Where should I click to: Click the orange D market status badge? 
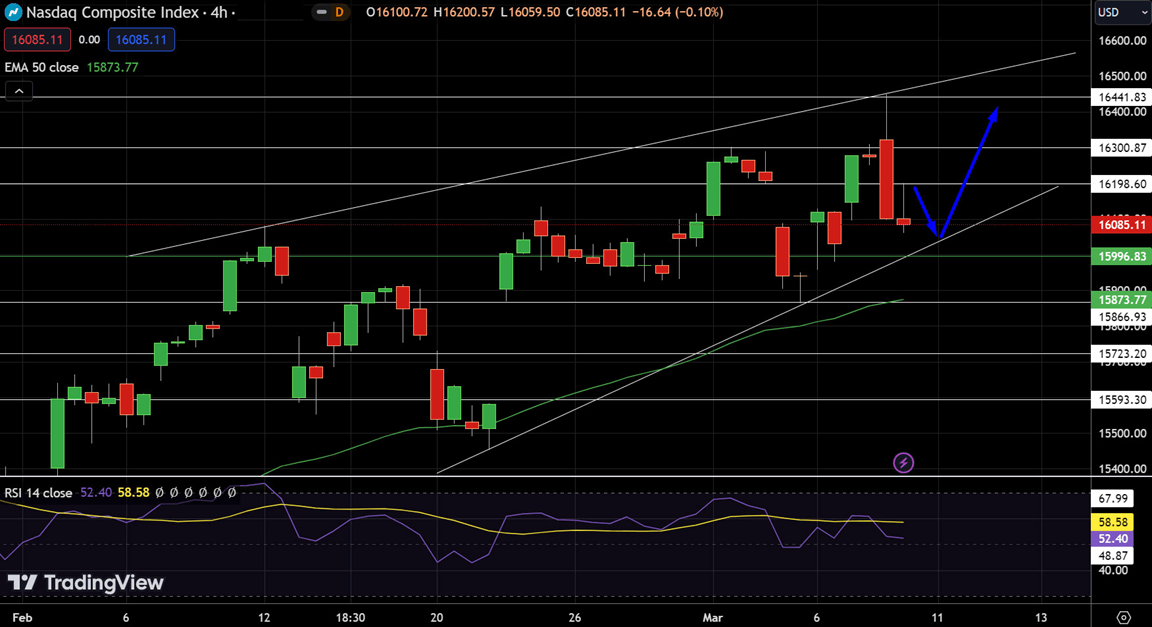coord(339,12)
